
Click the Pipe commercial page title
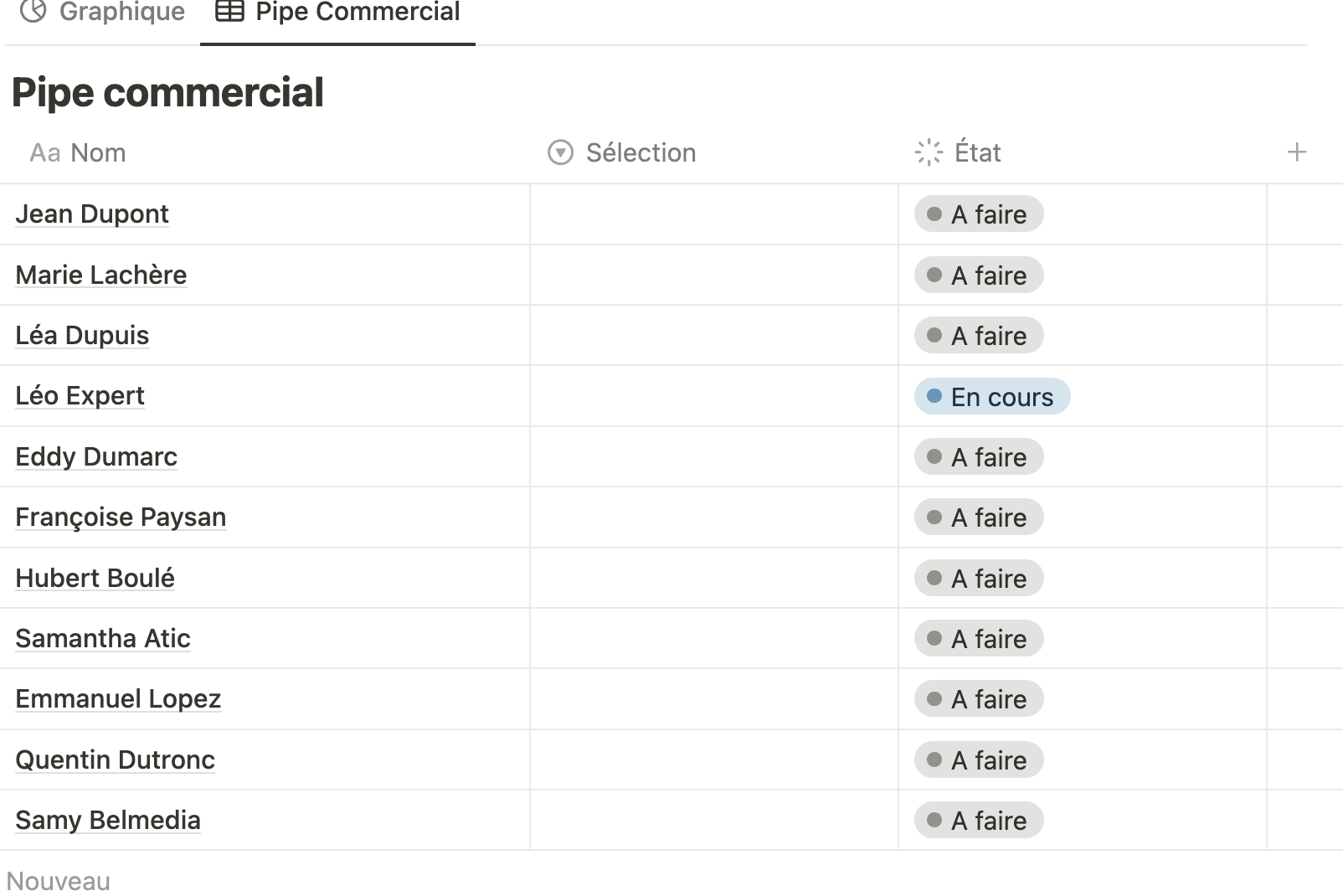click(167, 92)
